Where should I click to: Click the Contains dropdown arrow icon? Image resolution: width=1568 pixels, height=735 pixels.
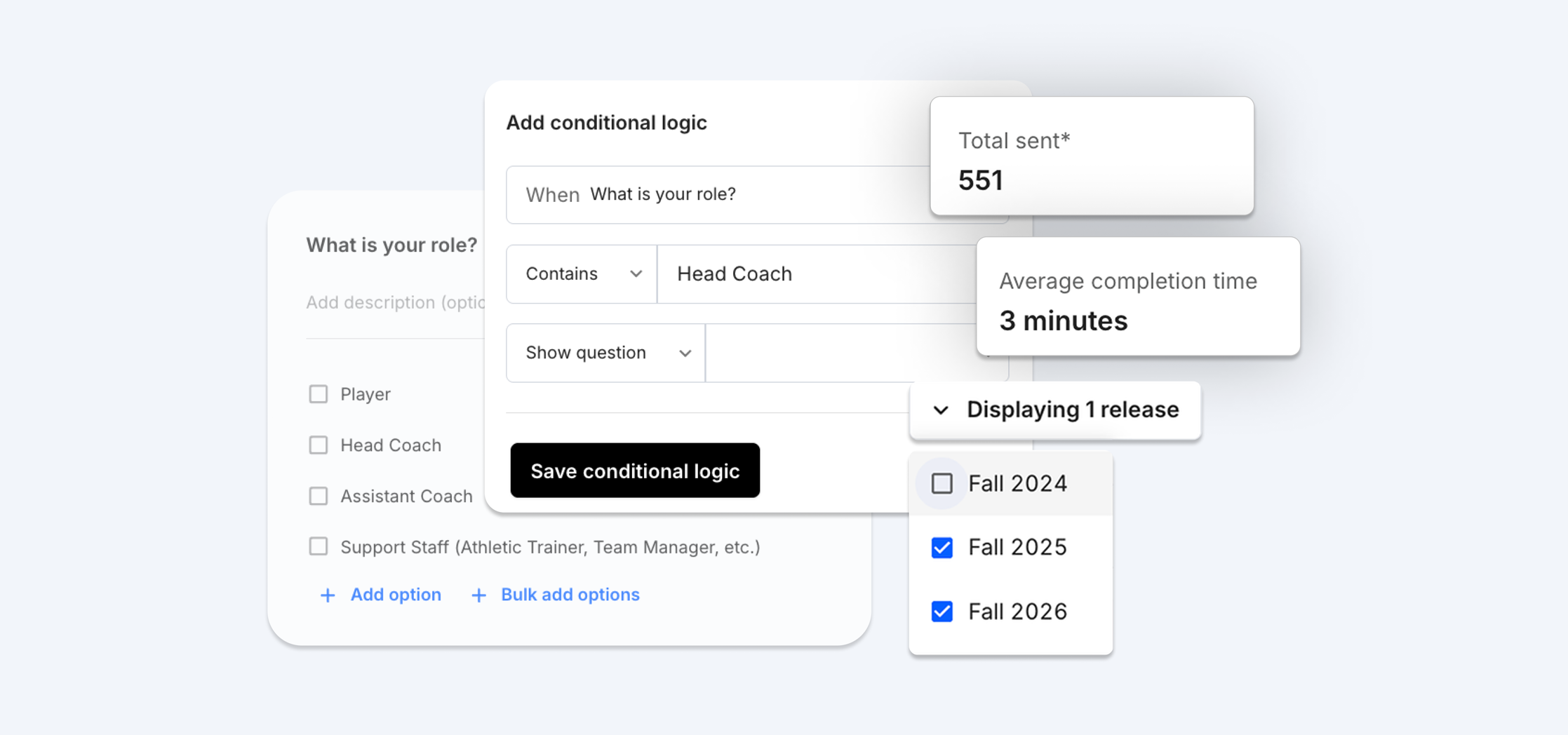636,274
